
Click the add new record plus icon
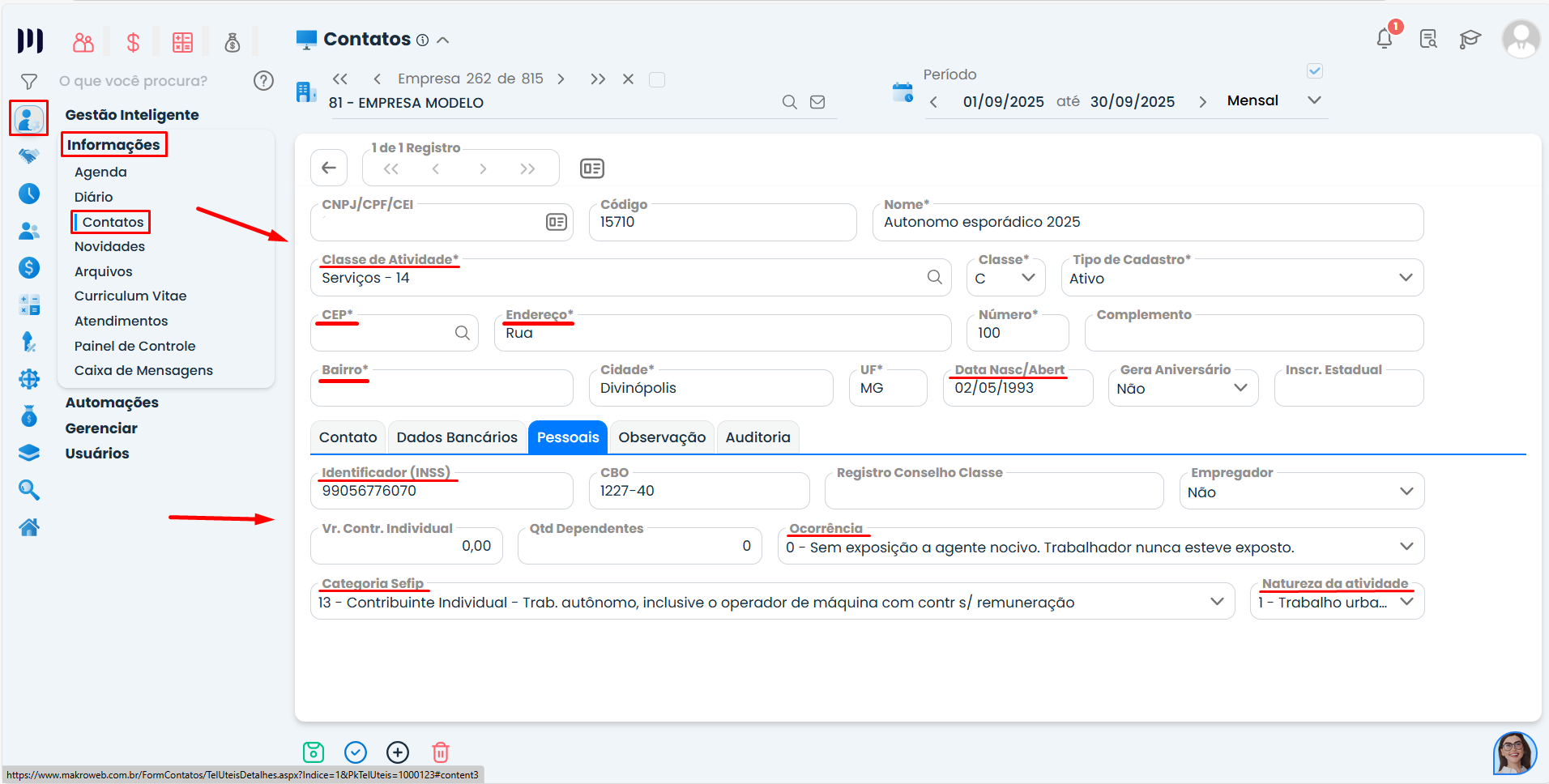click(x=398, y=752)
